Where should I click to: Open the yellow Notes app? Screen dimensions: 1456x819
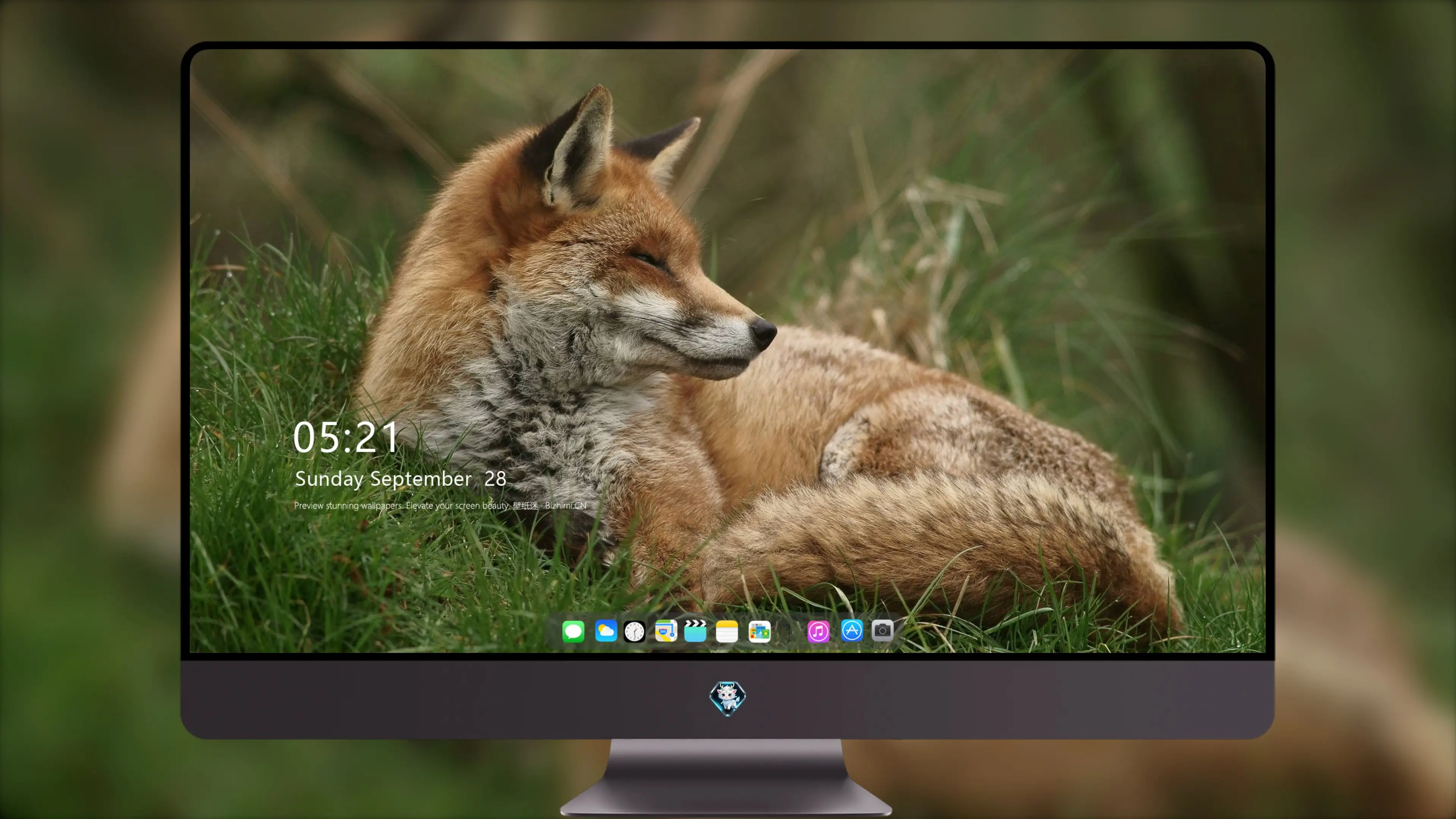point(727,631)
